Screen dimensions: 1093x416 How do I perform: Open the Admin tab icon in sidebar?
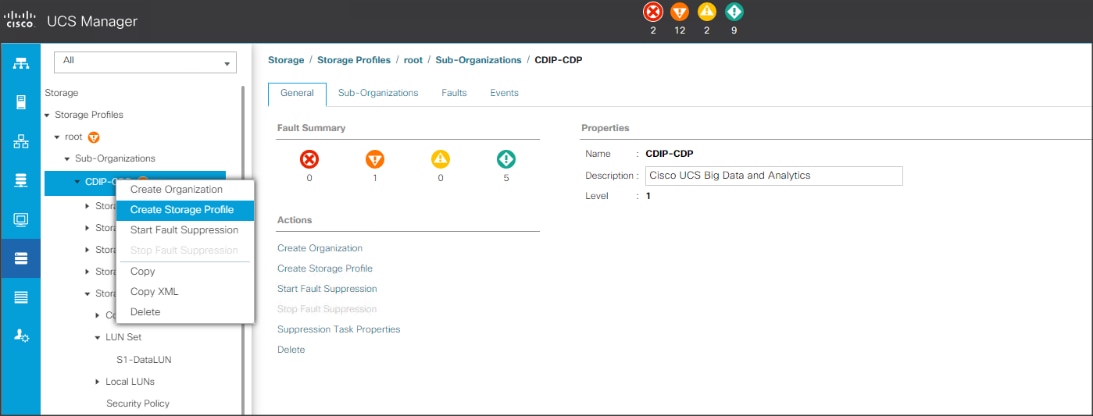[21, 336]
